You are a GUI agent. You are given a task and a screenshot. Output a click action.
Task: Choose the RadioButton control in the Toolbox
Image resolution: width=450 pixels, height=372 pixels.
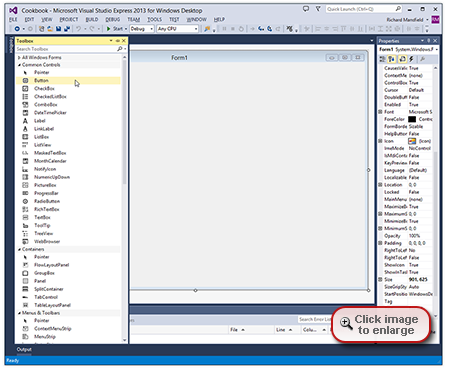[x=68, y=201]
